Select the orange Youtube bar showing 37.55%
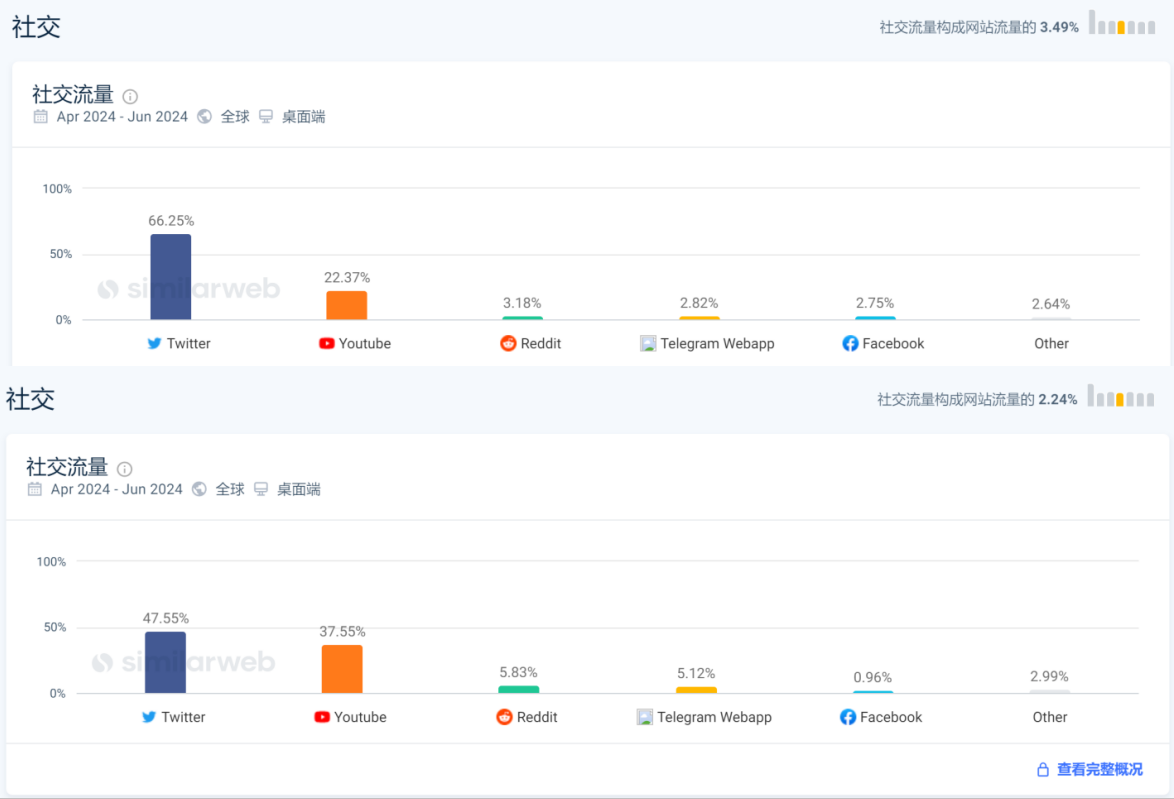Viewport: 1174px width, 799px height. (x=342, y=669)
